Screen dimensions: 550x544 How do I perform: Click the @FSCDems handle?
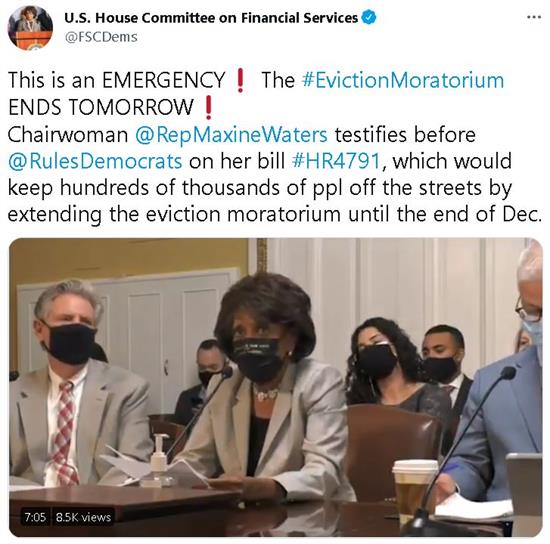point(101,37)
